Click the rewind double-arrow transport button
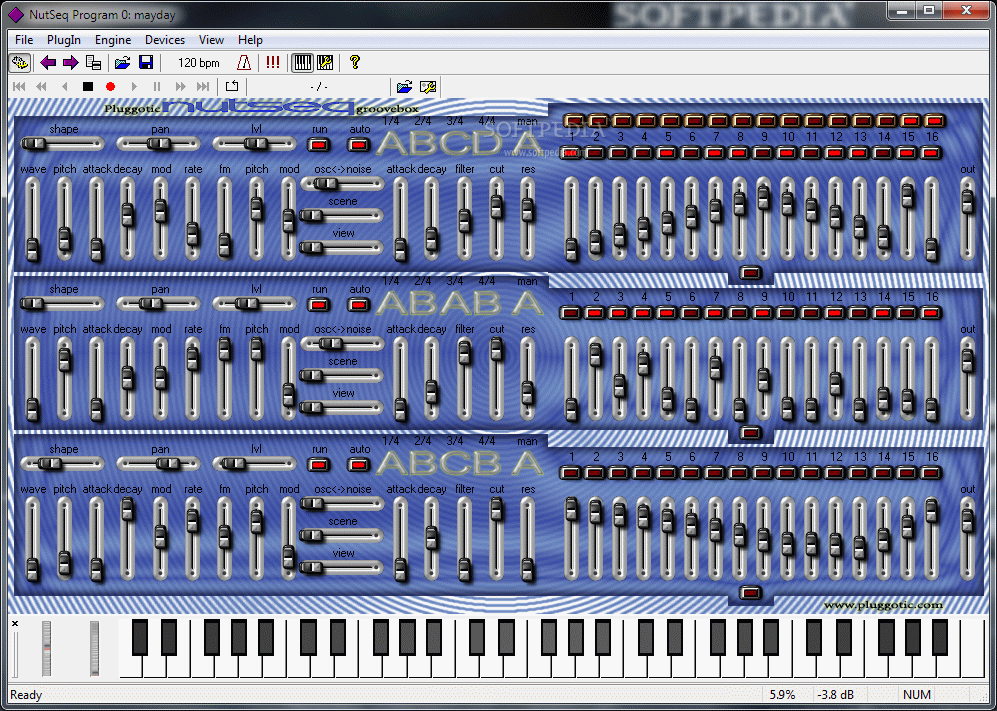The image size is (997, 711). (42, 86)
